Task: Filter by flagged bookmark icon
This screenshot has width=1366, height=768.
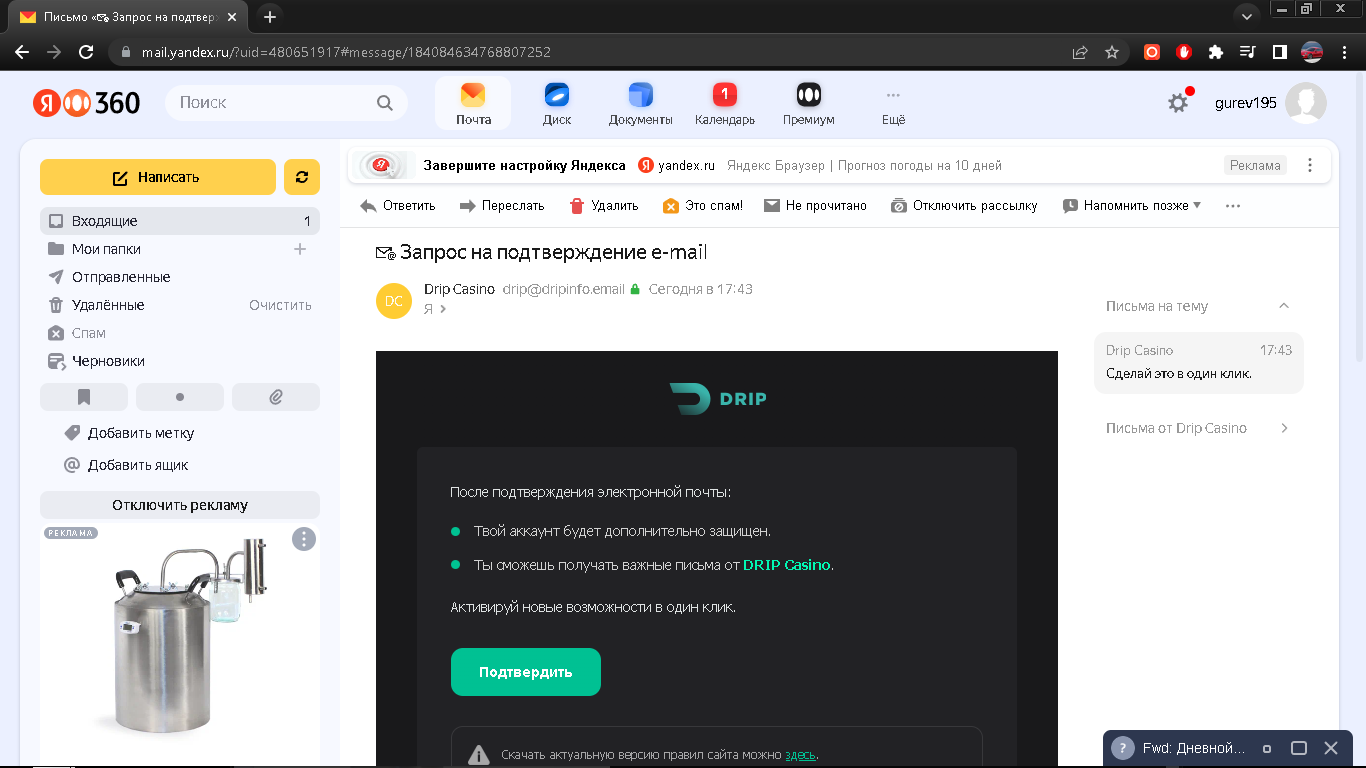Action: pyautogui.click(x=84, y=397)
